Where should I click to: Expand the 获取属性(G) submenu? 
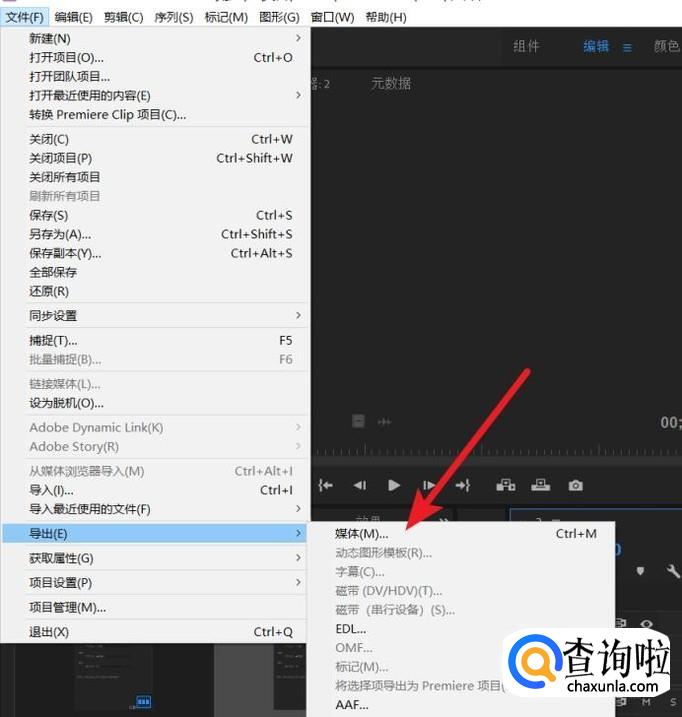[x=155, y=558]
